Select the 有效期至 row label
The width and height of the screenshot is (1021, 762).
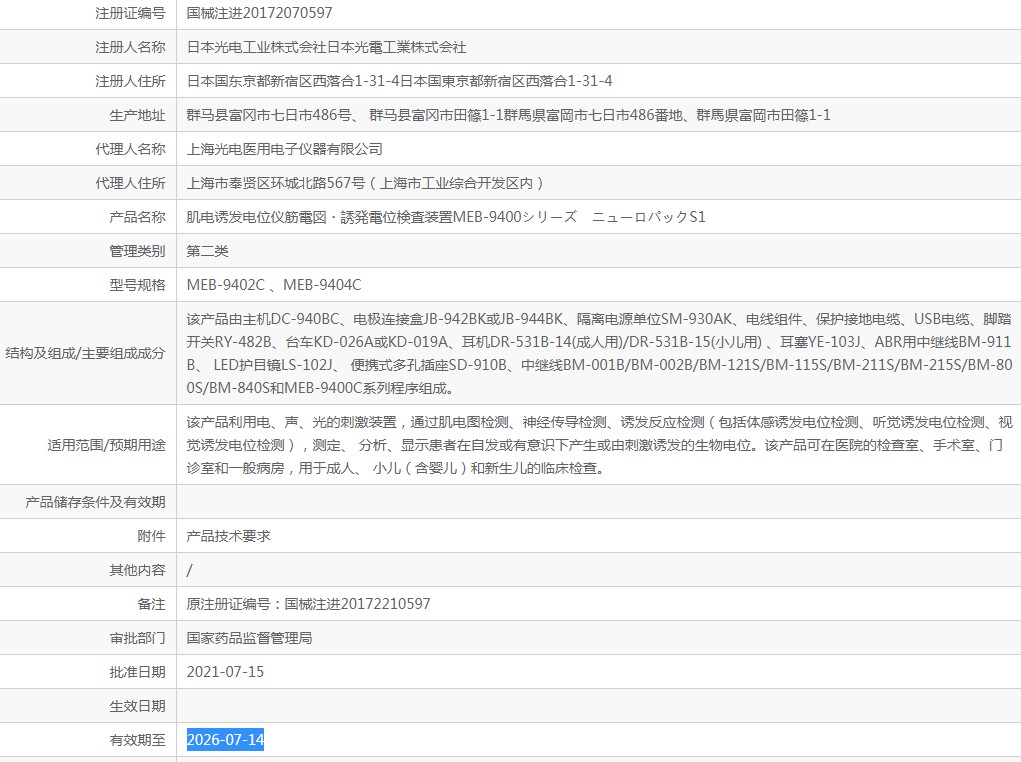point(137,740)
